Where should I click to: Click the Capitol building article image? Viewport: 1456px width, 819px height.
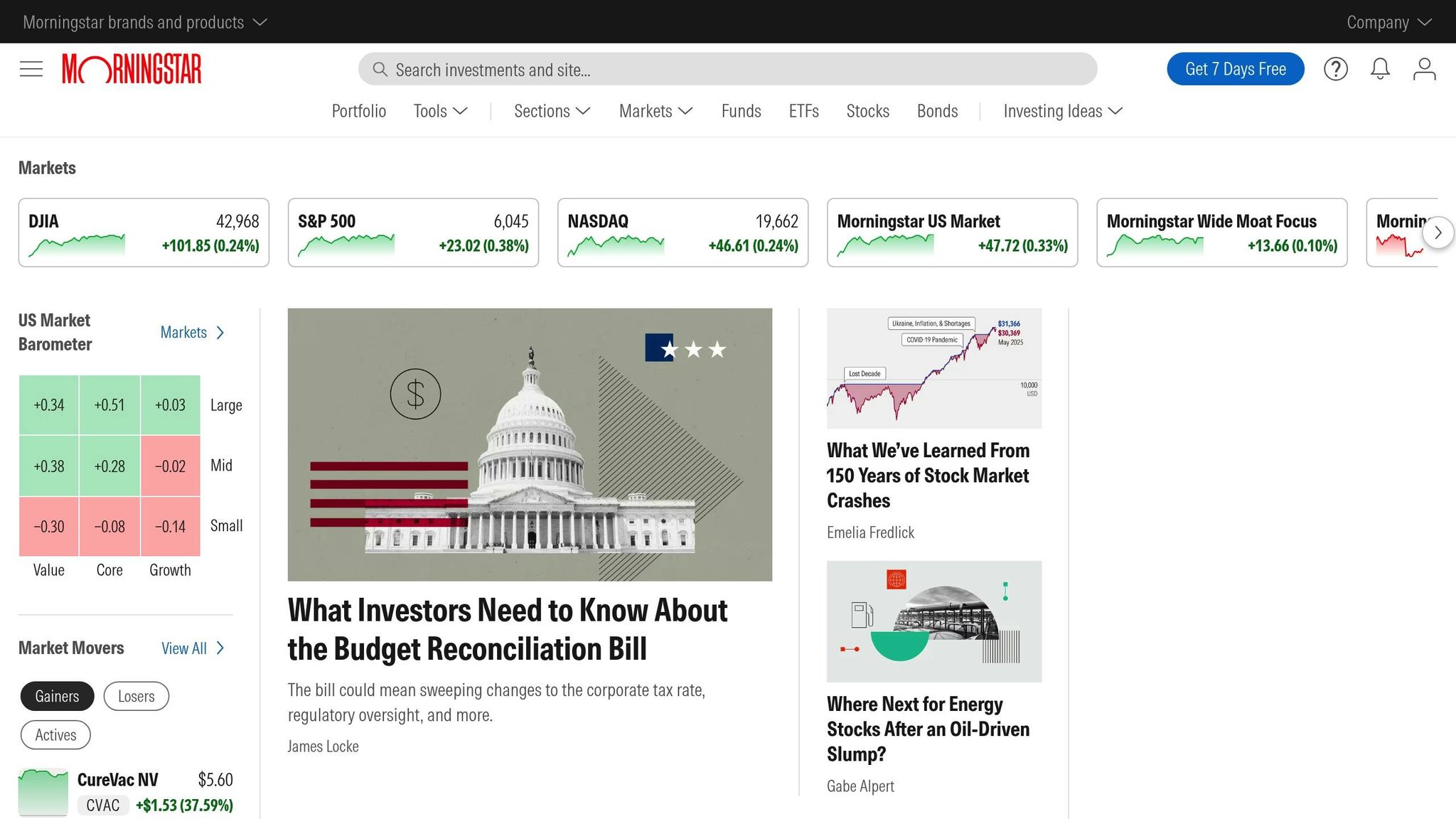click(530, 444)
